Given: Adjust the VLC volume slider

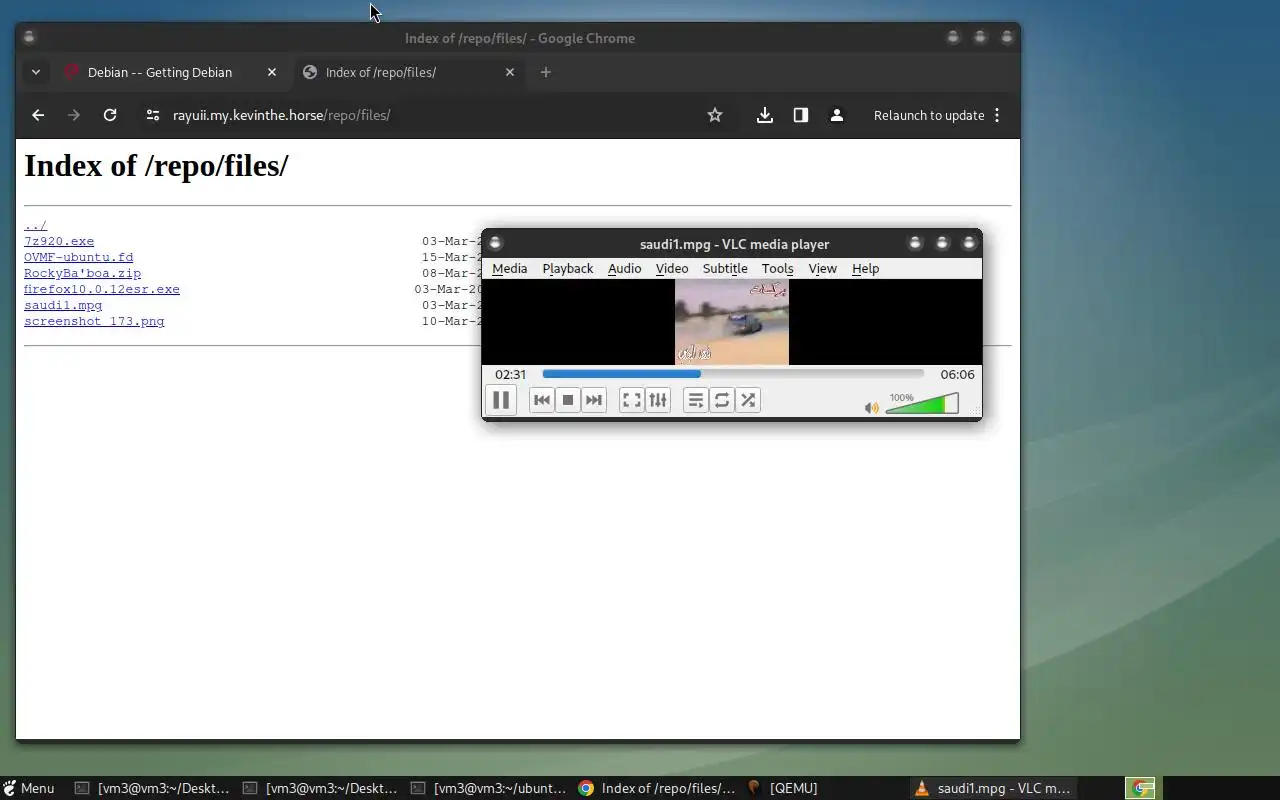Looking at the screenshot, I should coord(922,404).
